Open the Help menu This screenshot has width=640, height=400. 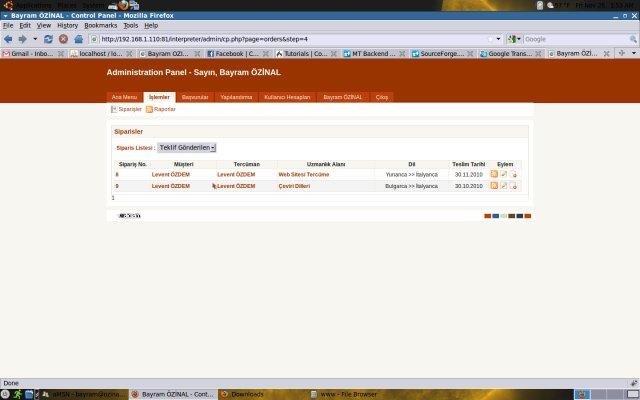click(x=151, y=25)
